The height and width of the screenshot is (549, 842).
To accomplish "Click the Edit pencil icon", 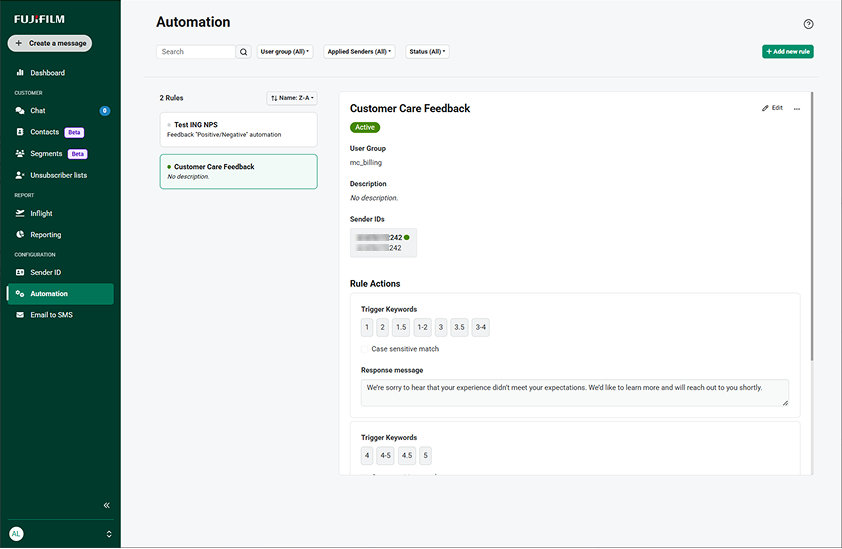I will click(766, 108).
